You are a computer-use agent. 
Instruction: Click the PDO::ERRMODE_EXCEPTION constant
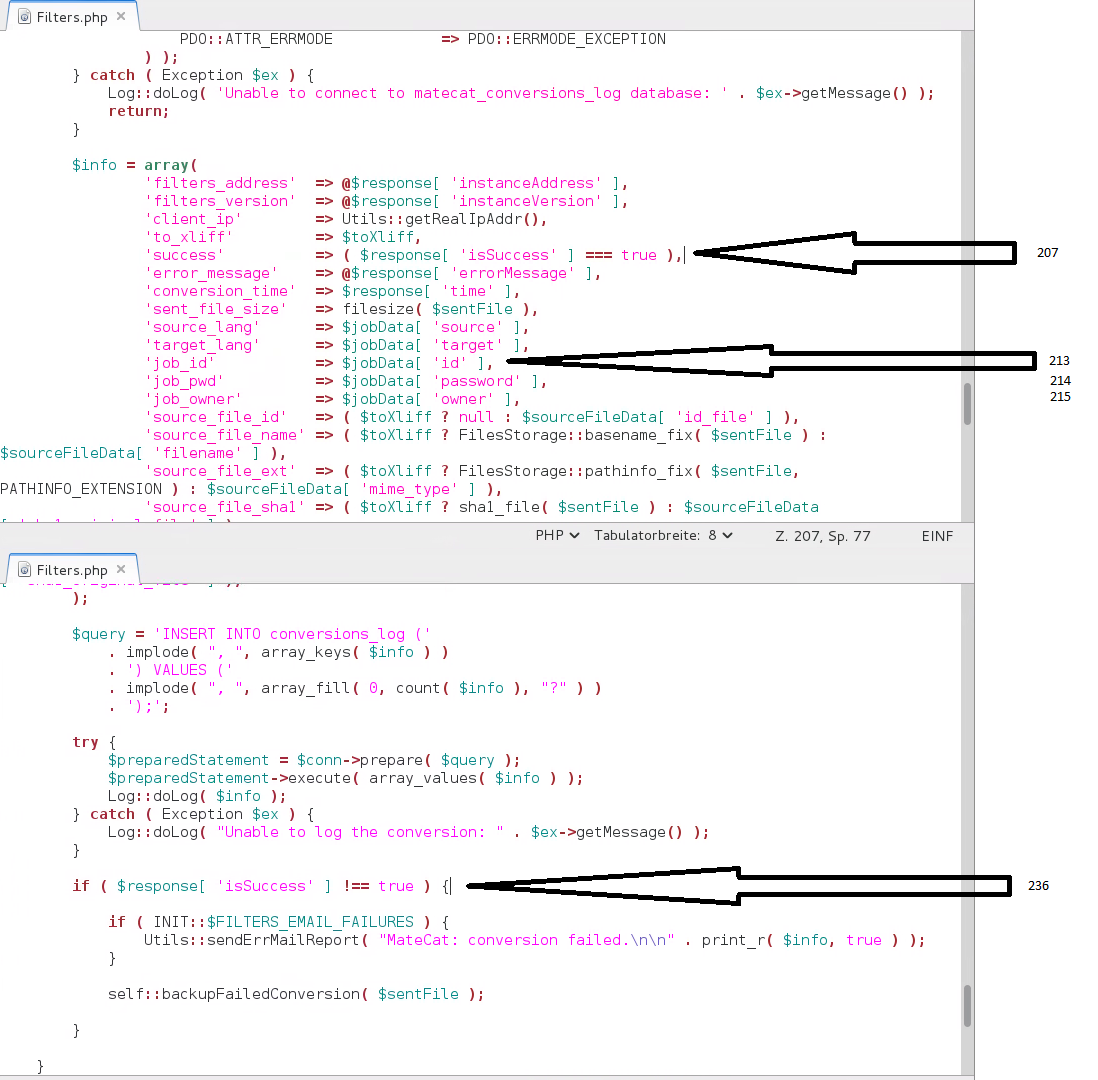[565, 39]
